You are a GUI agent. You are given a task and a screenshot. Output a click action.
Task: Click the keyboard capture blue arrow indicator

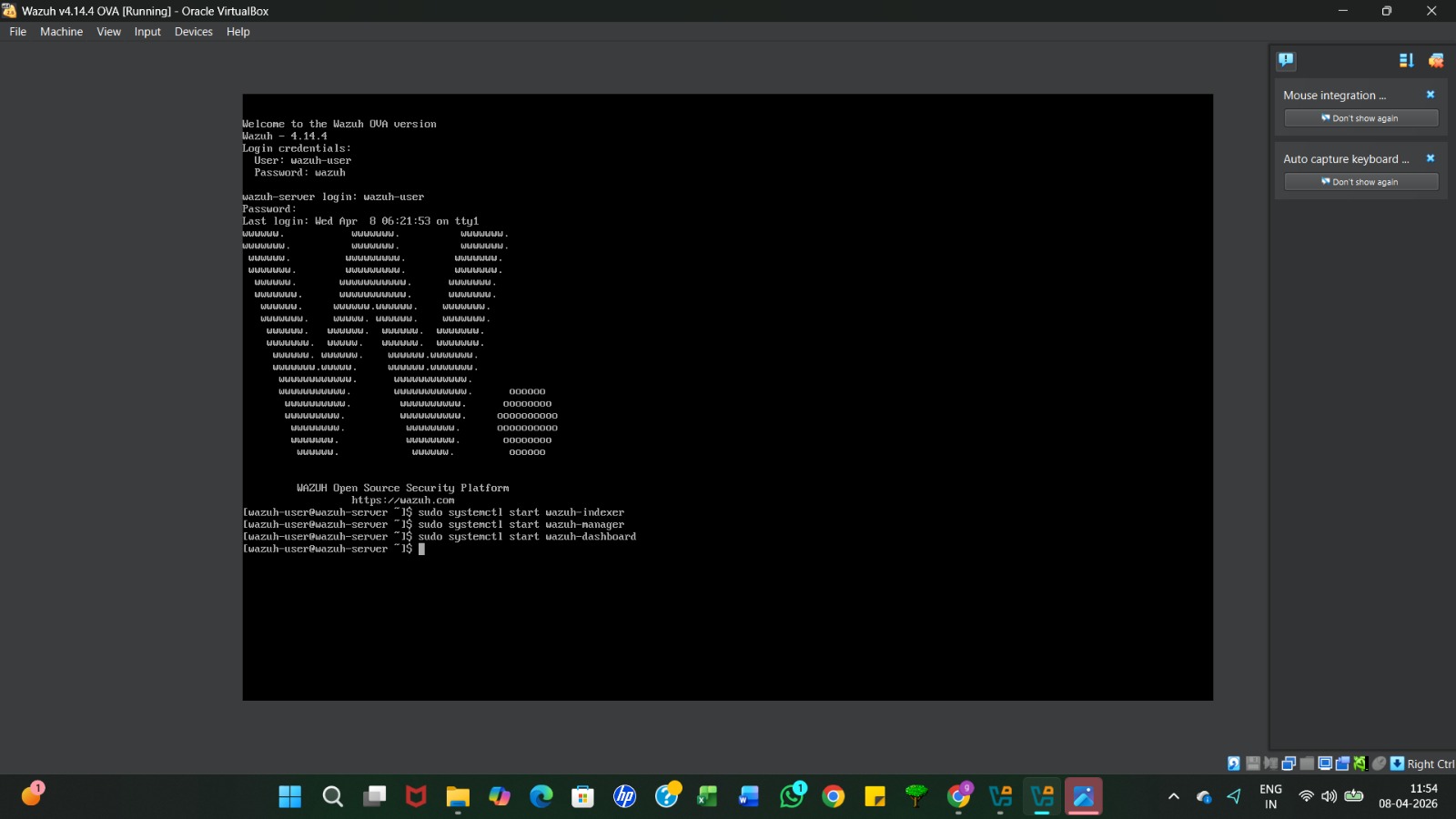click(x=1397, y=763)
